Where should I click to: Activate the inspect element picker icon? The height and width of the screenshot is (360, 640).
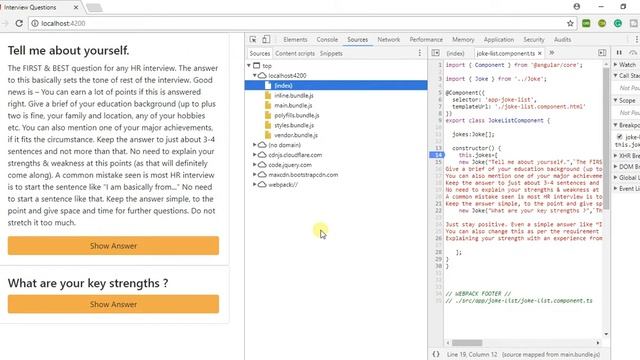click(253, 40)
